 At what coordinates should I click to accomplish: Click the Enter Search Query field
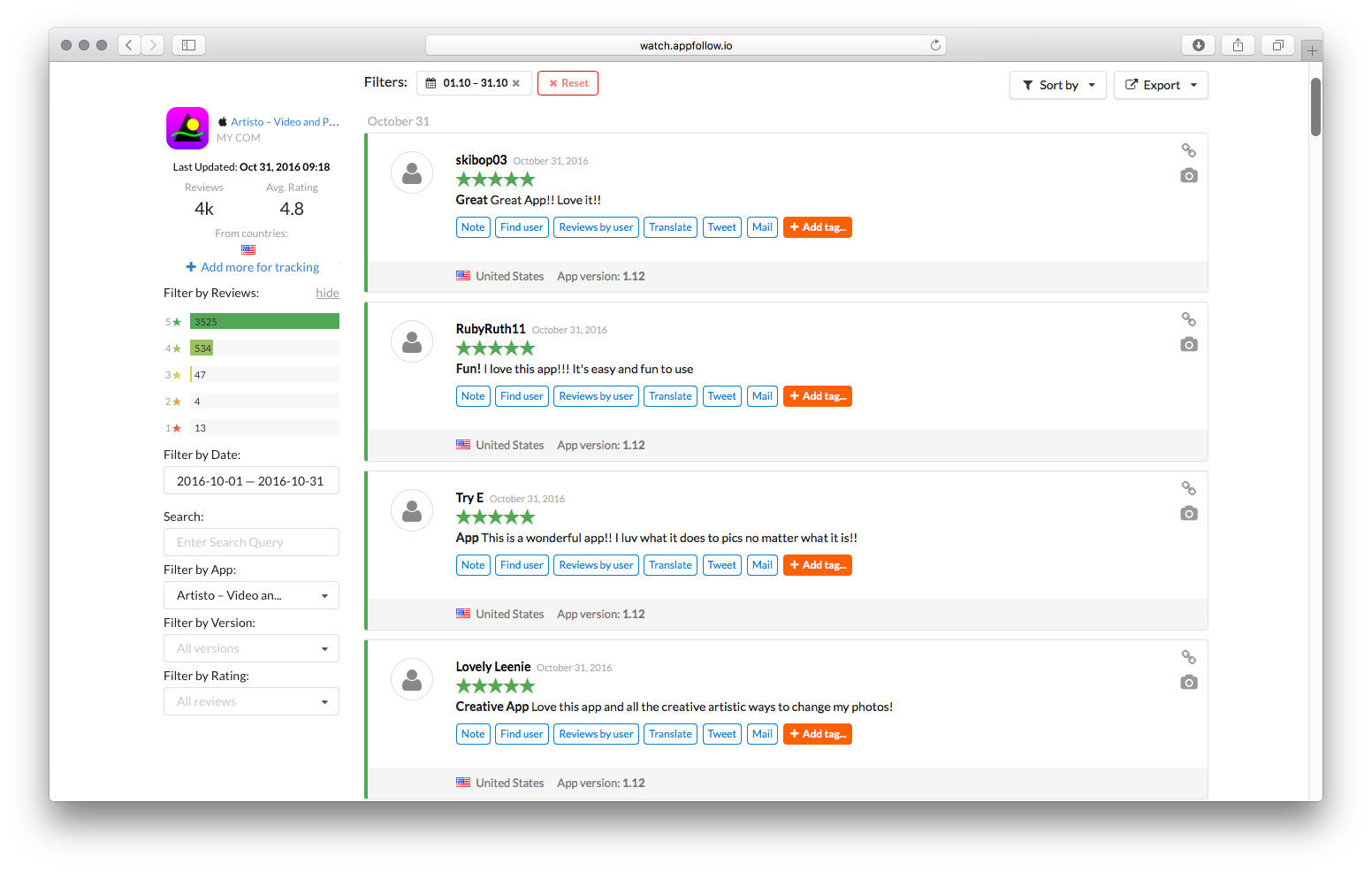251,542
